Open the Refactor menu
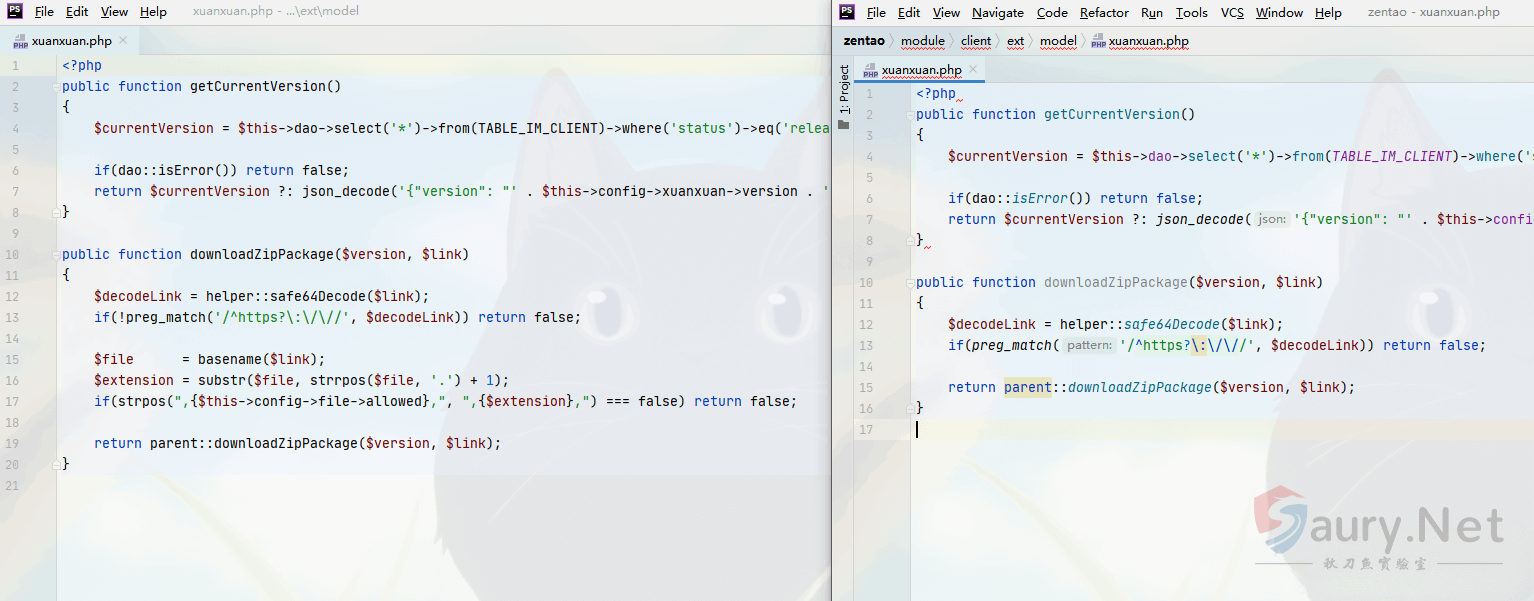This screenshot has height=601, width=1534. coord(1104,12)
